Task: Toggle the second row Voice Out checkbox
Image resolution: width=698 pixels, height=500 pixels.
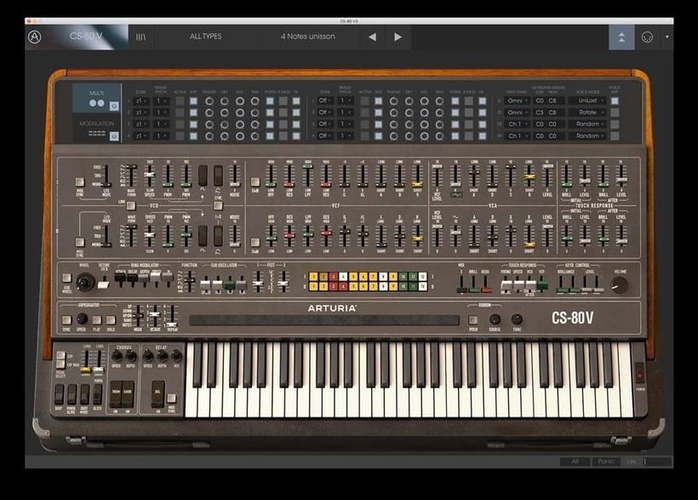Action: click(x=615, y=112)
